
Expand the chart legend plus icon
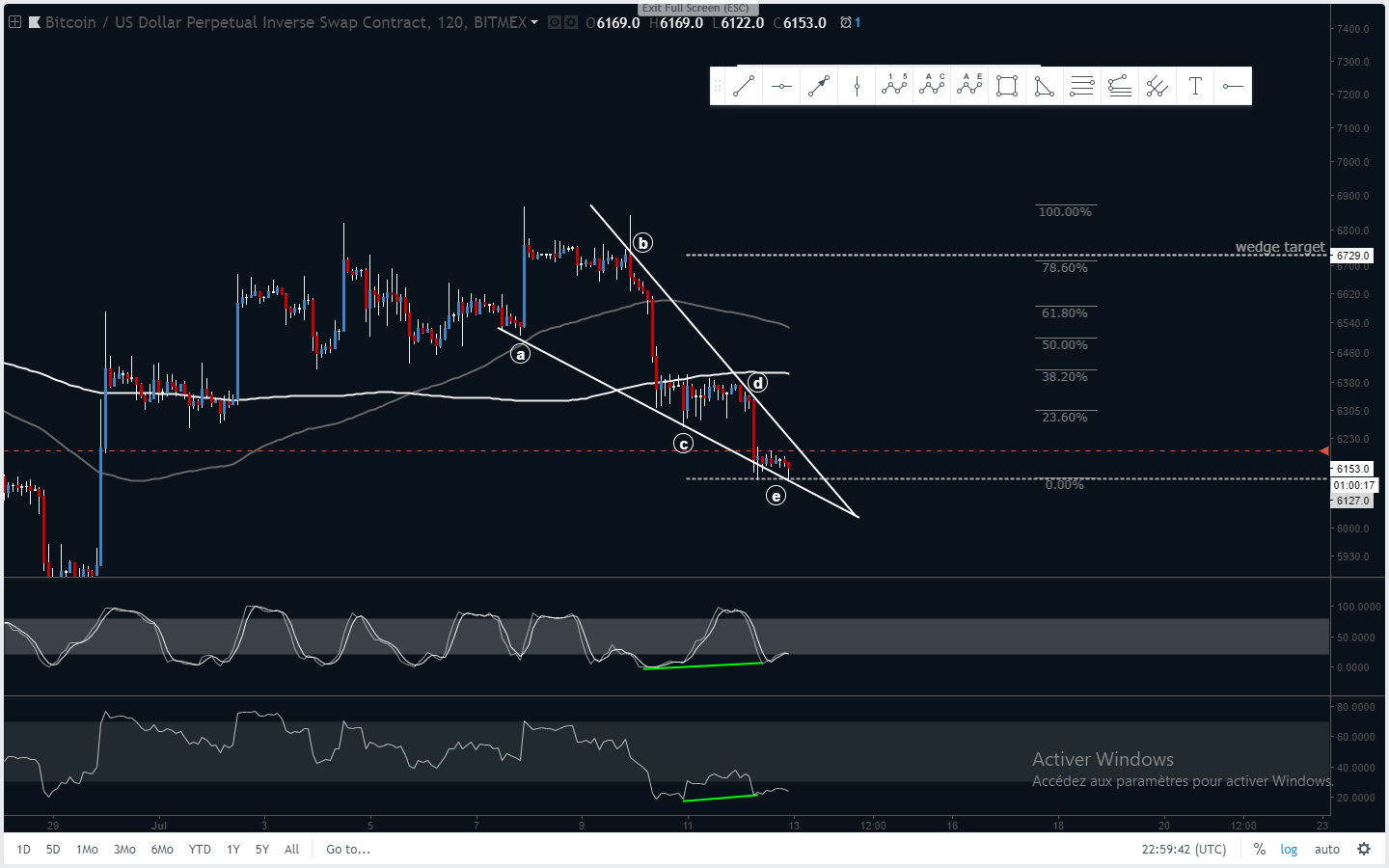click(14, 22)
